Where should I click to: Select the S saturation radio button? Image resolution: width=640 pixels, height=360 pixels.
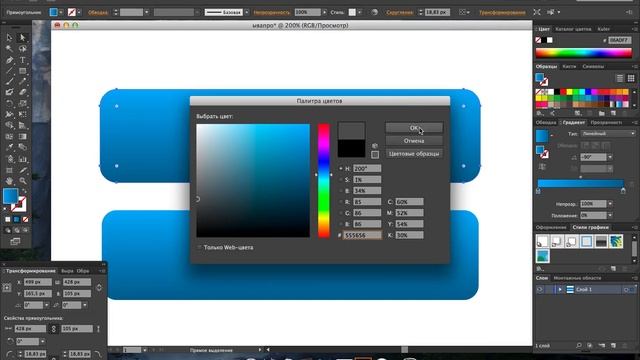[341, 180]
